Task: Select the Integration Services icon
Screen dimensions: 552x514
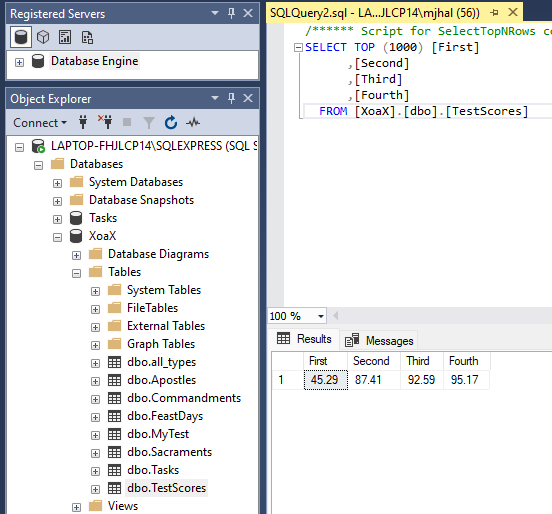Action: [x=87, y=37]
